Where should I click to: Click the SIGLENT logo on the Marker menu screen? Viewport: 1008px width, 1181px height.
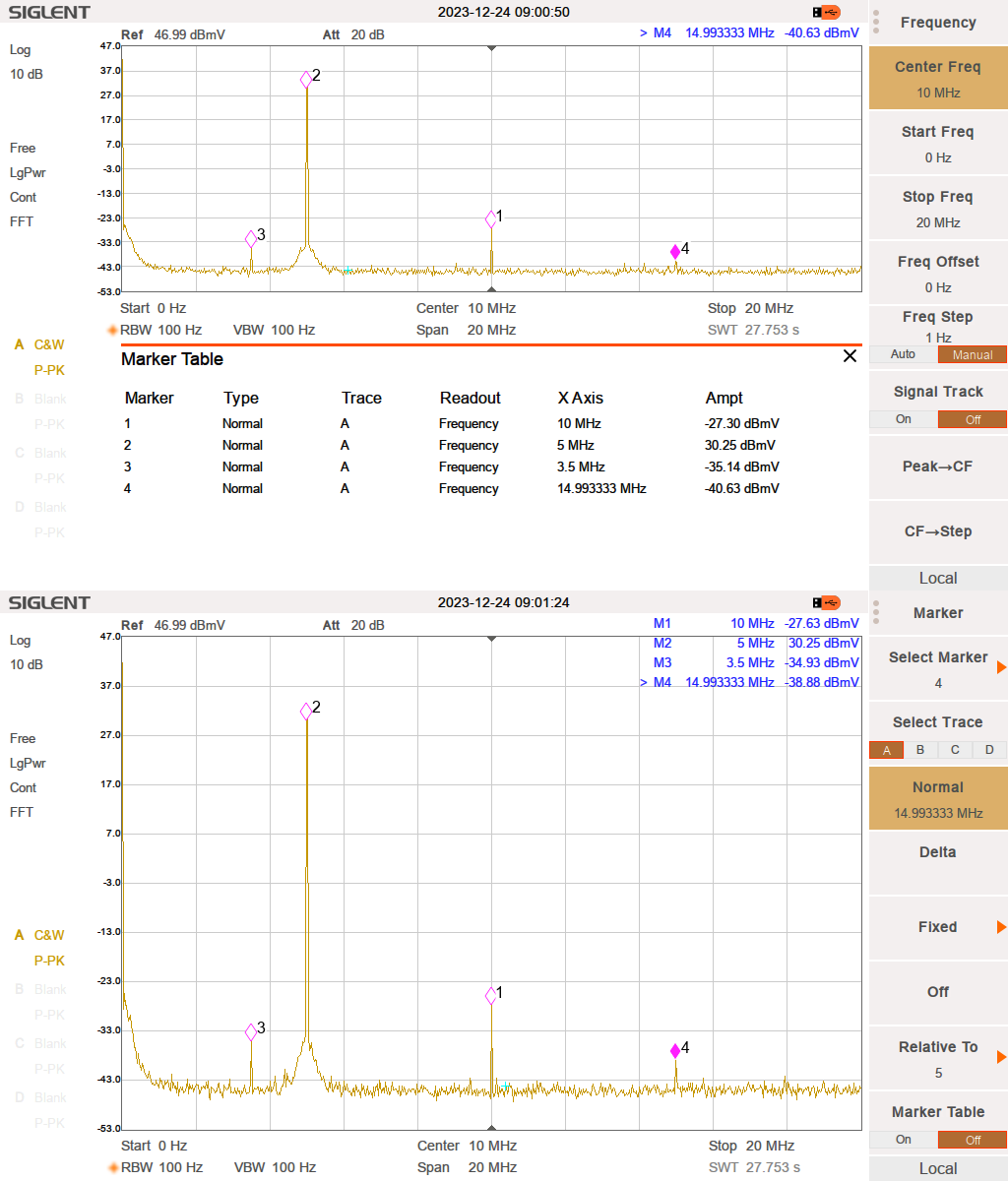(49, 602)
